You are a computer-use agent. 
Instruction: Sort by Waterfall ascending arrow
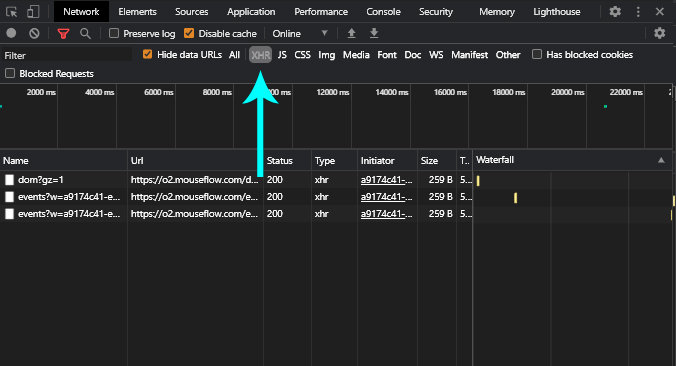(x=661, y=160)
